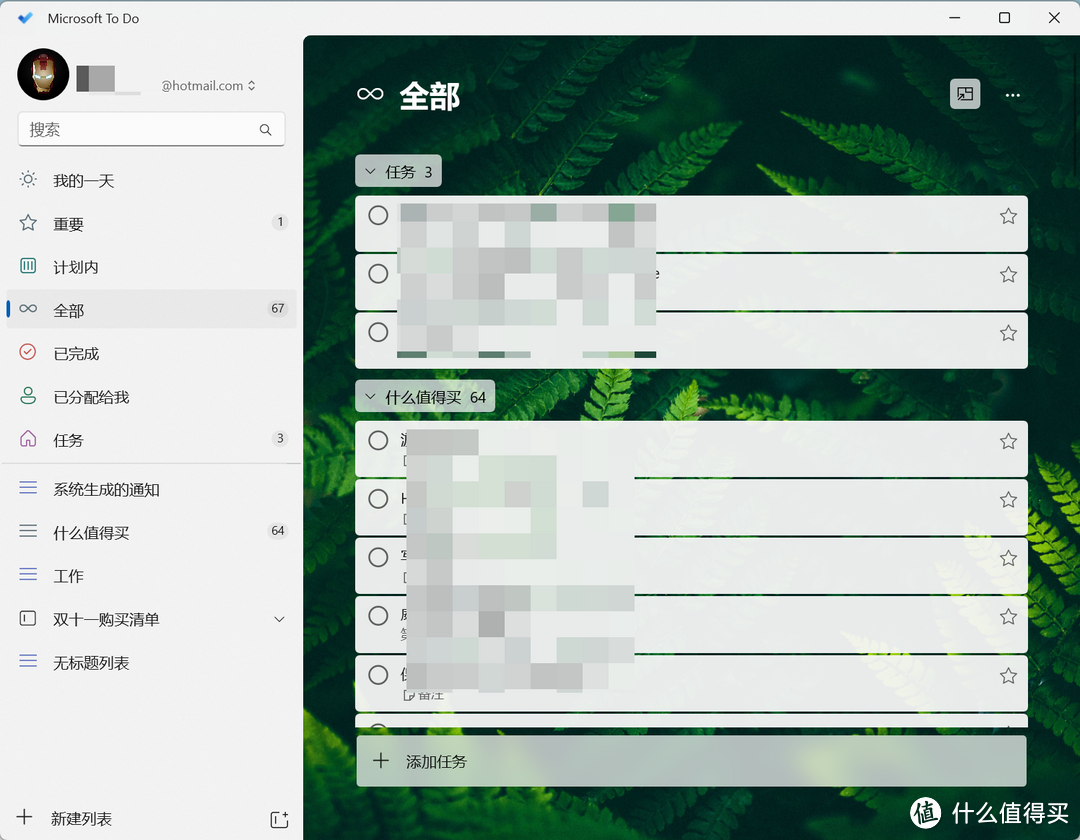The image size is (1080, 840).
Task: Open the more options (…) menu in header
Action: pos(1012,95)
